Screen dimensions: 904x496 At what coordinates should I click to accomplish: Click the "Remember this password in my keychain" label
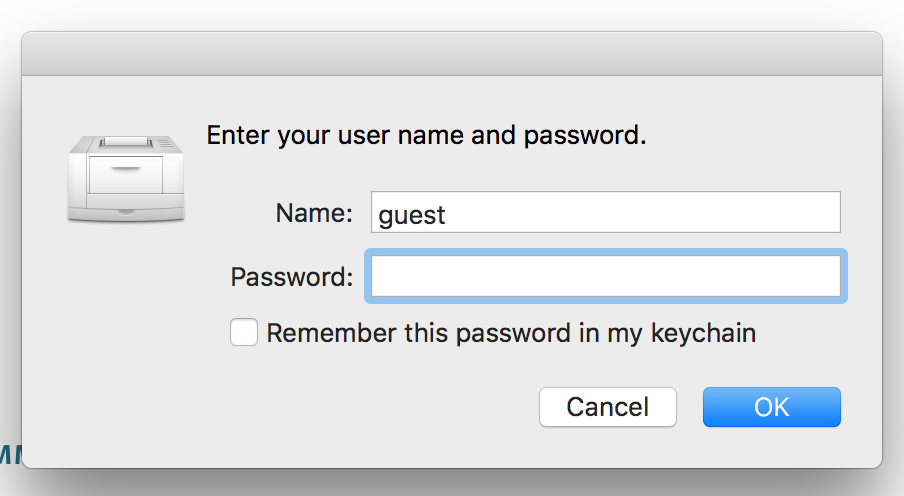tap(510, 333)
